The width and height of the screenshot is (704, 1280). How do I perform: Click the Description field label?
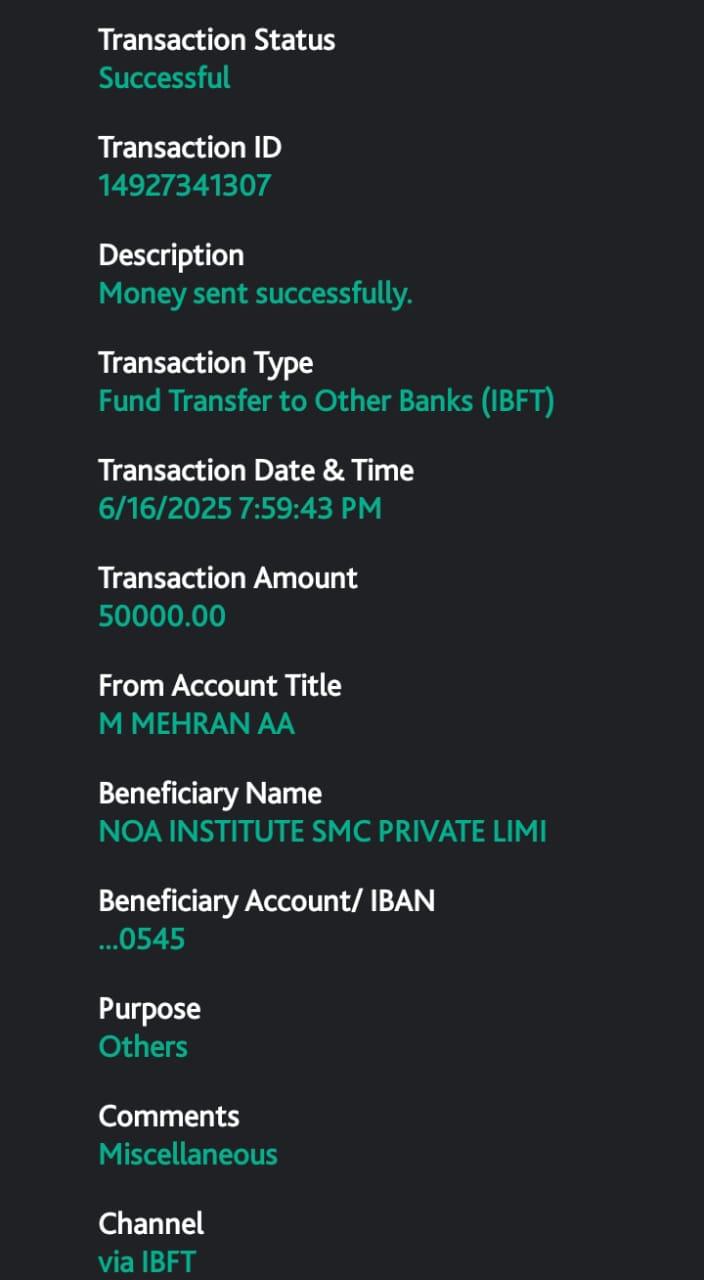coord(171,255)
